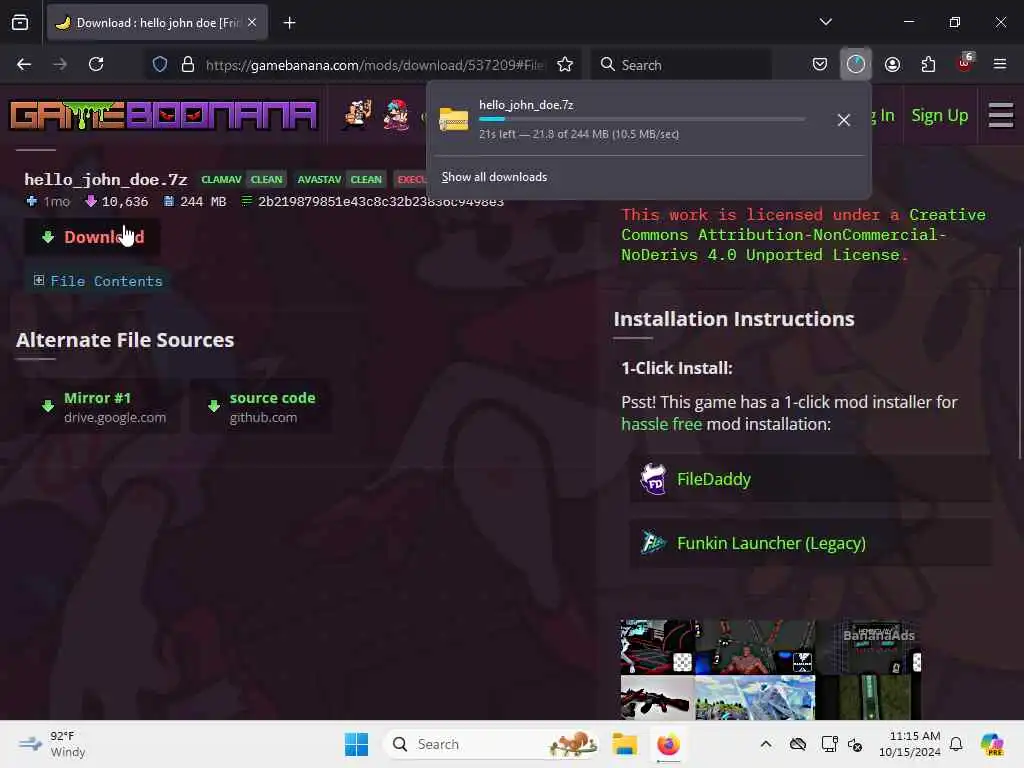Bookmark this page with the star
The height and width of the screenshot is (768, 1024).
coord(565,65)
